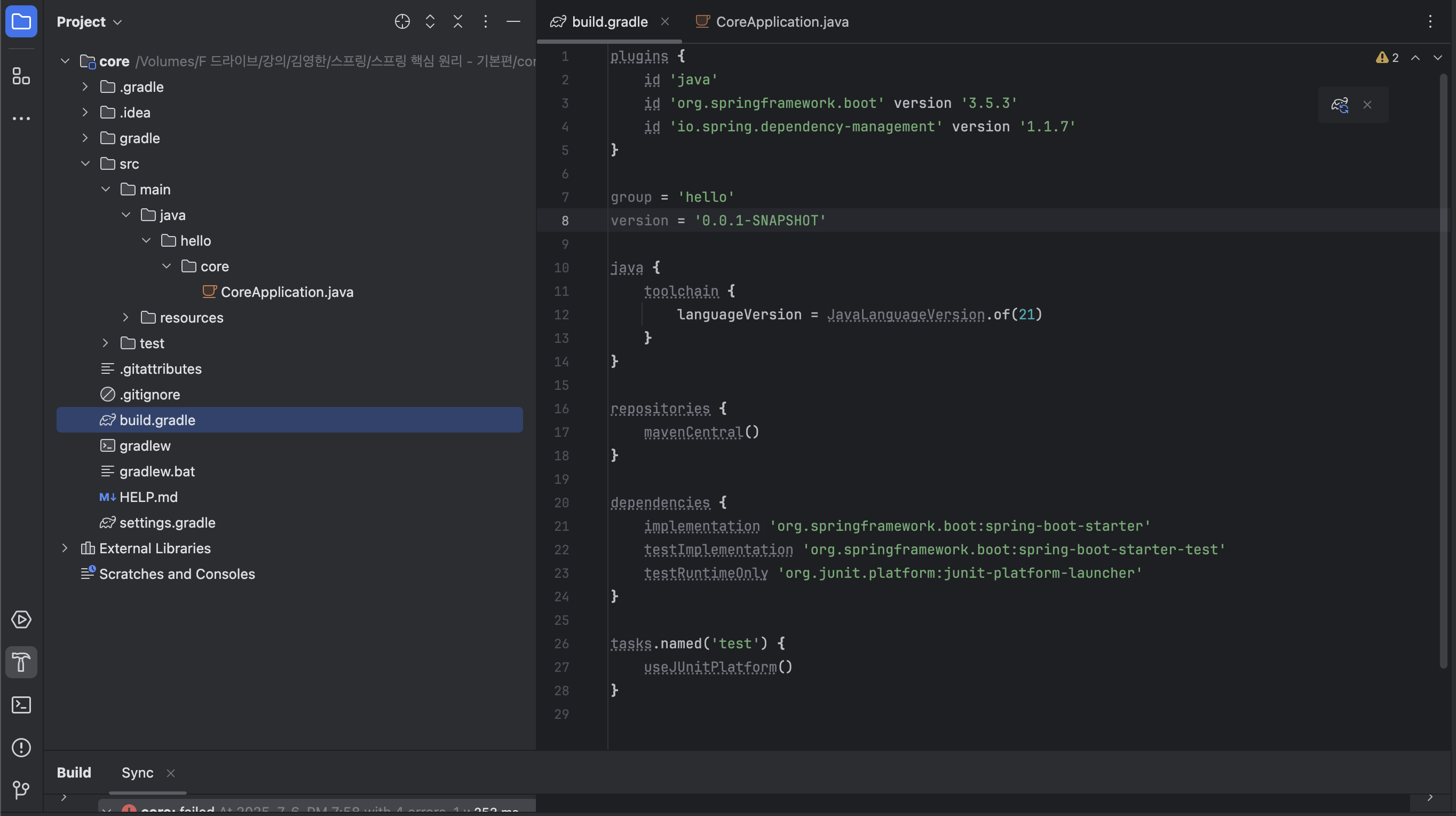Open the Services tool window icon
The image size is (1456, 816).
21,620
